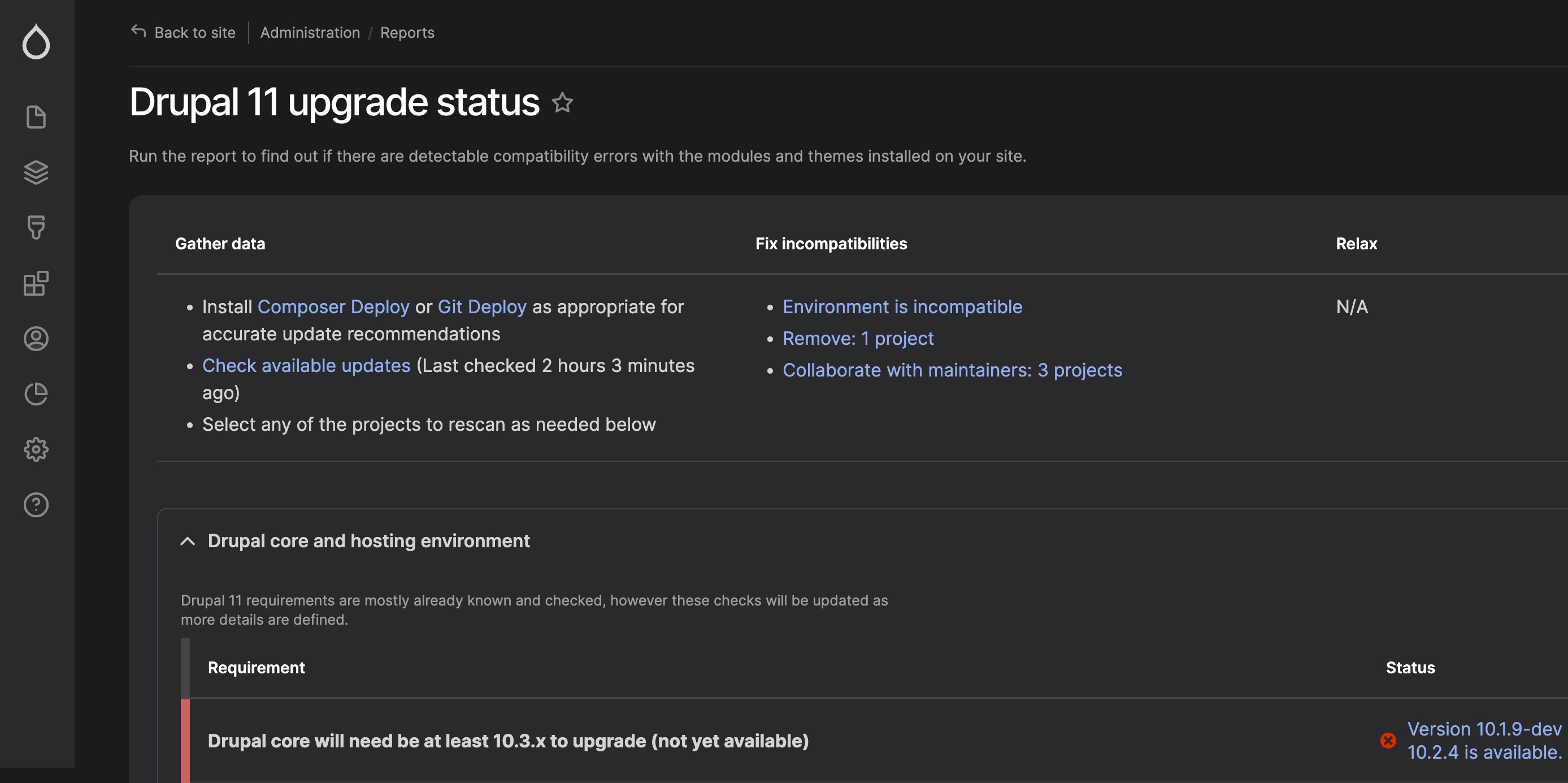
Task: Open the Administration breadcrumb
Action: coord(310,32)
